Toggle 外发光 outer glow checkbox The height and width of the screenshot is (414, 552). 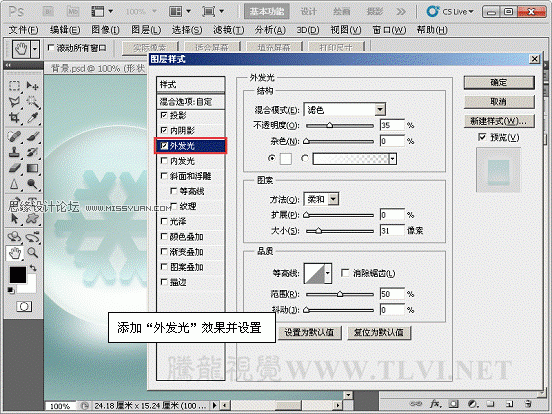pos(164,146)
